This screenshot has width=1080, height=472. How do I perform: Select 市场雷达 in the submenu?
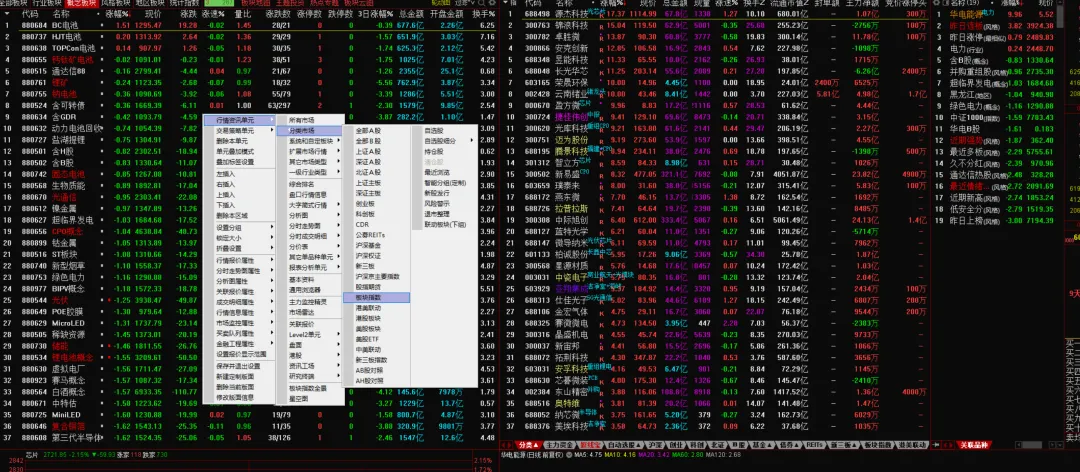point(310,311)
